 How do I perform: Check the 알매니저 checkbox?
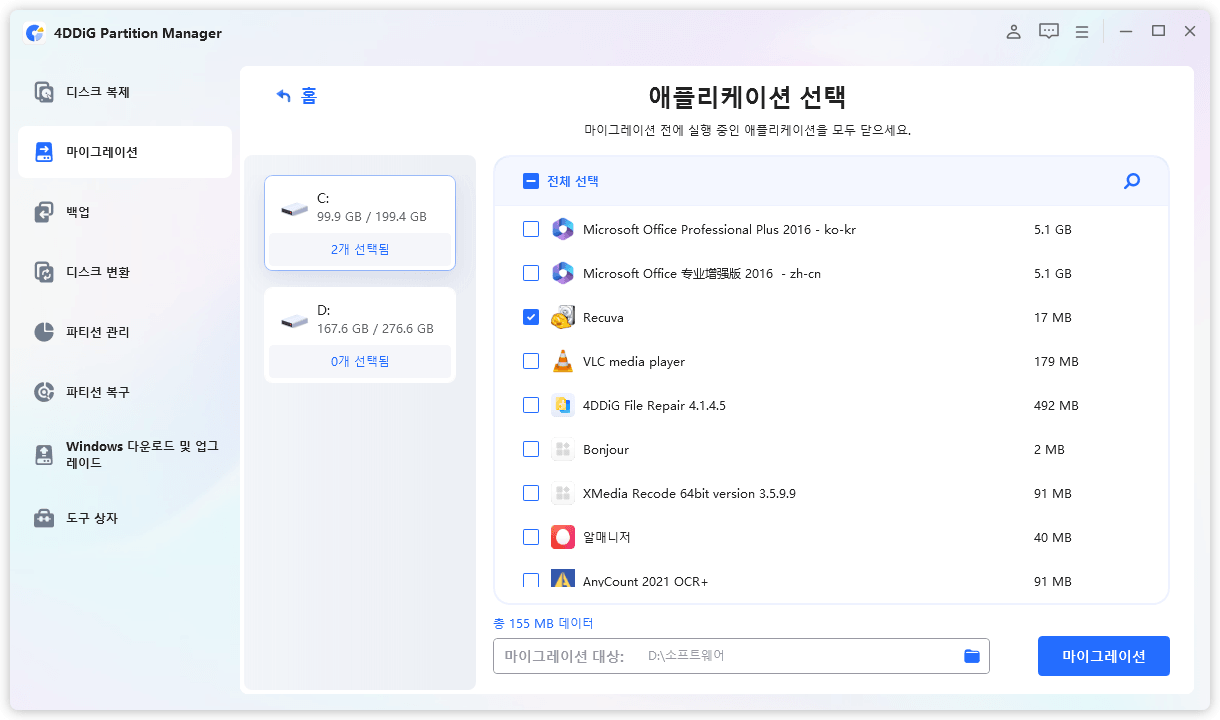pos(531,537)
